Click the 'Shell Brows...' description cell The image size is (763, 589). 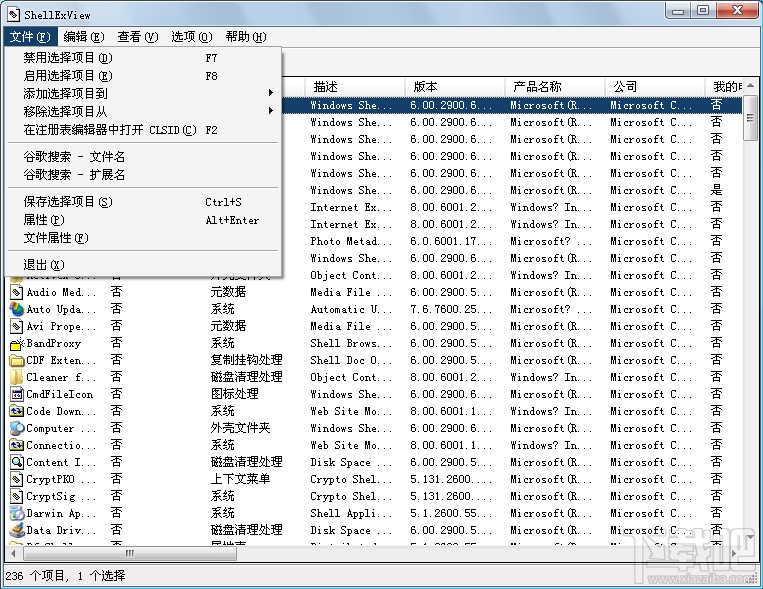tap(351, 344)
